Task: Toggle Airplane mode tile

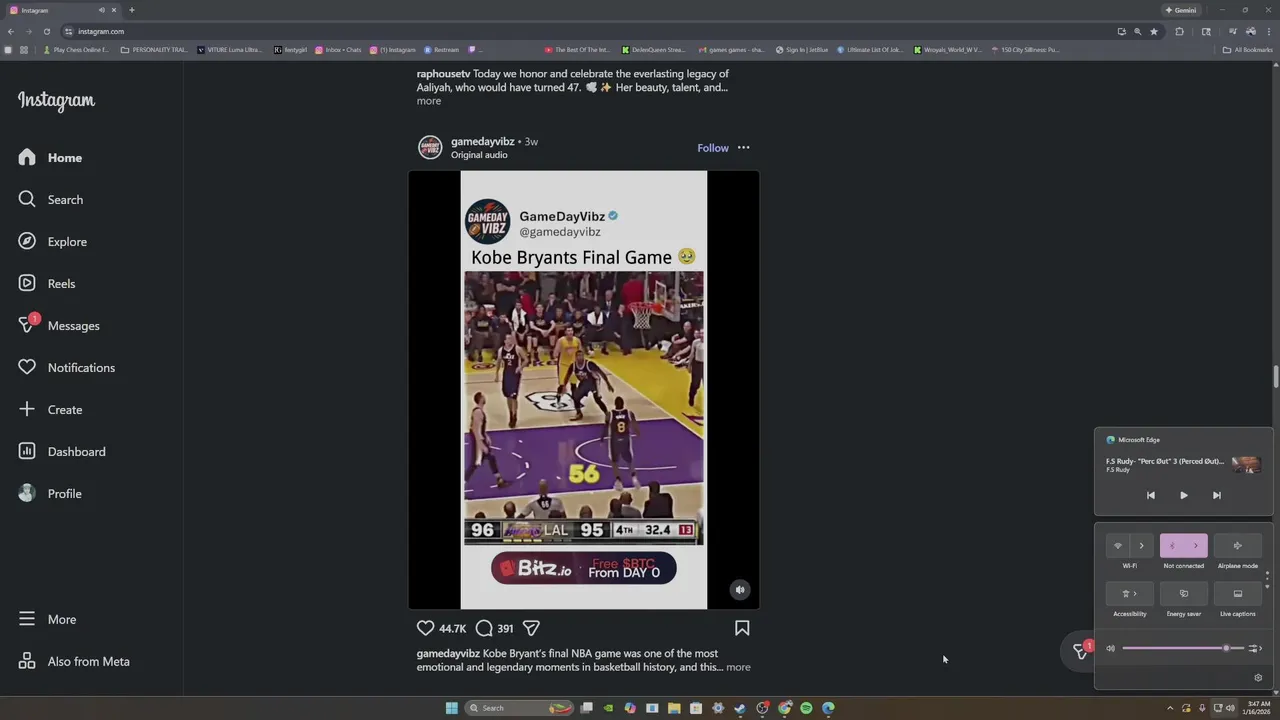Action: (x=1238, y=546)
